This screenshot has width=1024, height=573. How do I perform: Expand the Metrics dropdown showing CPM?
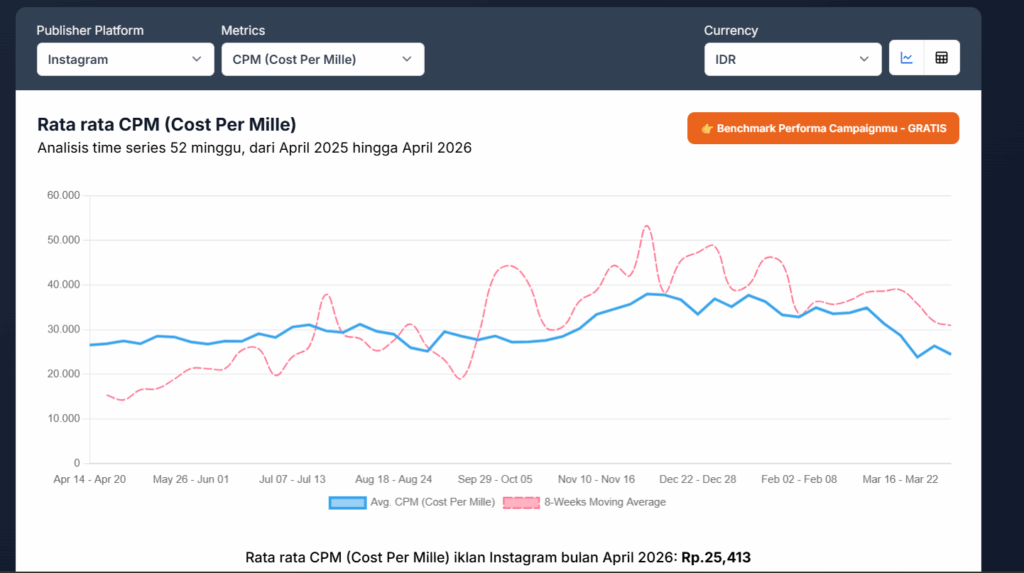[x=322, y=59]
